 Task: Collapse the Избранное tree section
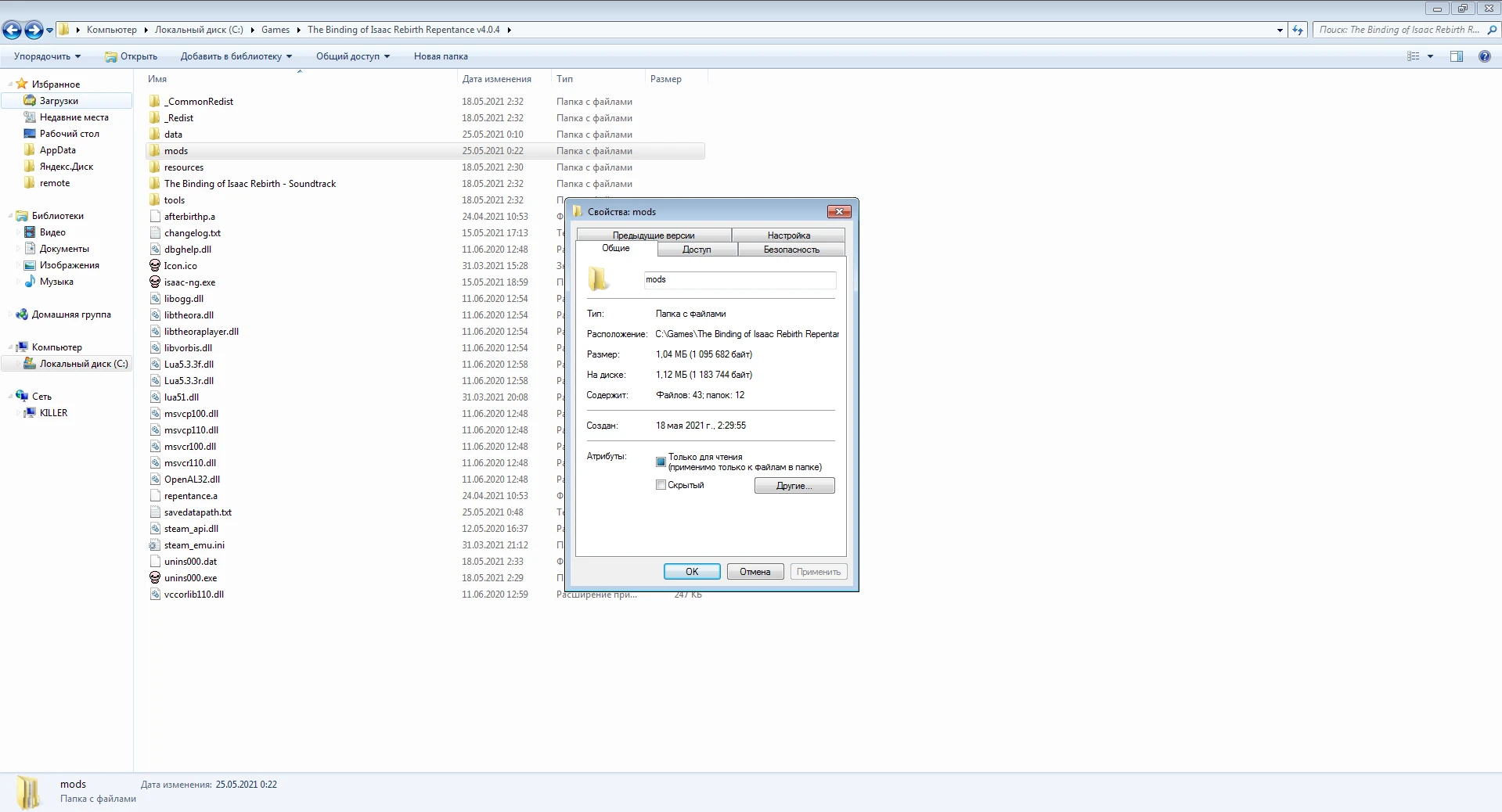[x=10, y=84]
